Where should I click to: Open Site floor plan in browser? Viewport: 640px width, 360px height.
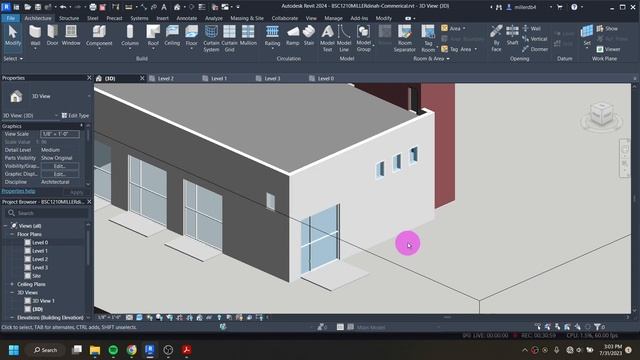pyautogui.click(x=36, y=276)
